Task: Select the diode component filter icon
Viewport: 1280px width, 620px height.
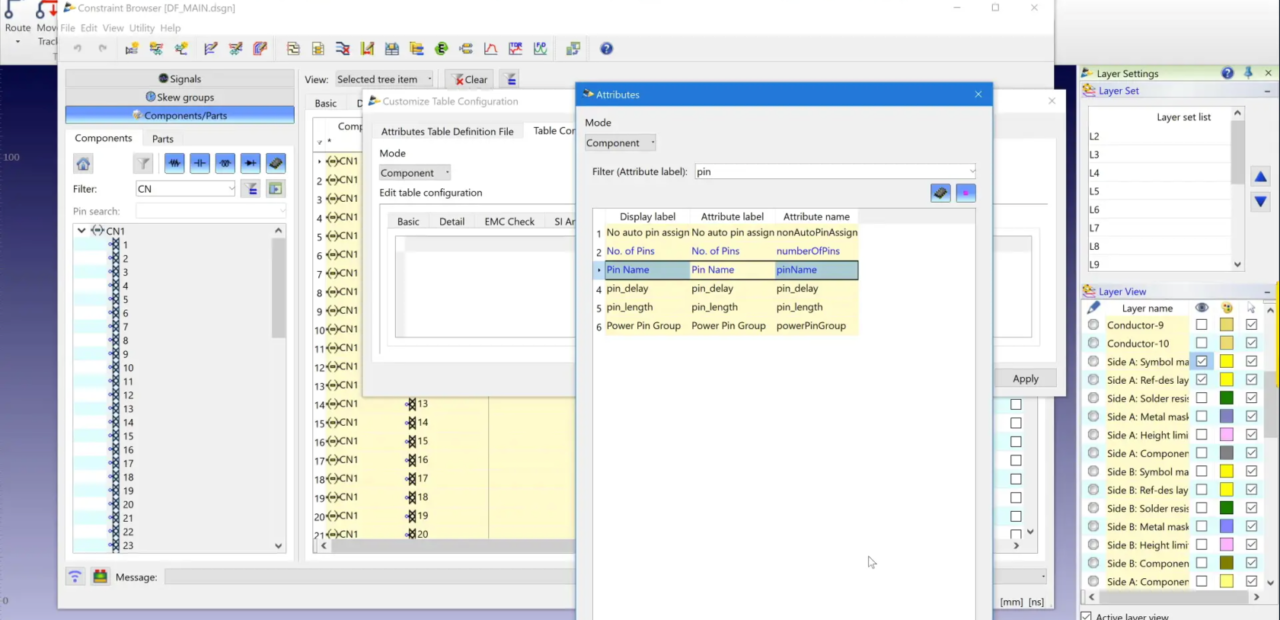Action: pyautogui.click(x=250, y=163)
